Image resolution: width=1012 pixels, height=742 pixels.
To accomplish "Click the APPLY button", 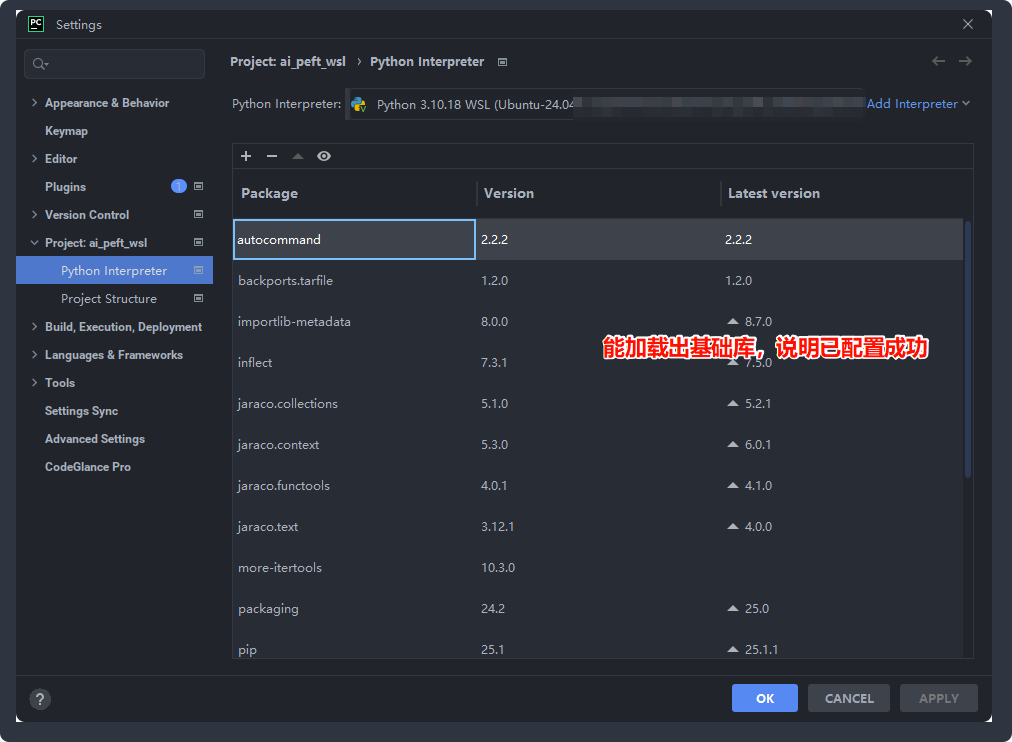I will coord(938,698).
